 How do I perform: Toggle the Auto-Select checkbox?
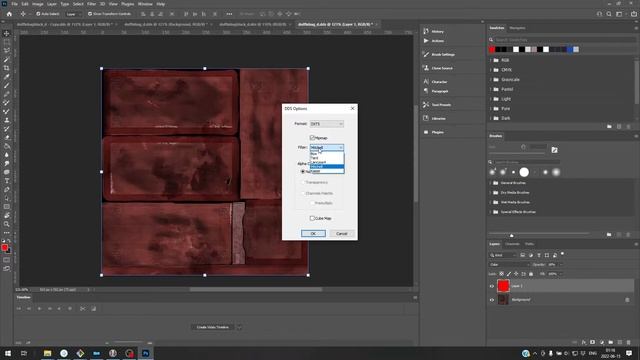(38, 14)
